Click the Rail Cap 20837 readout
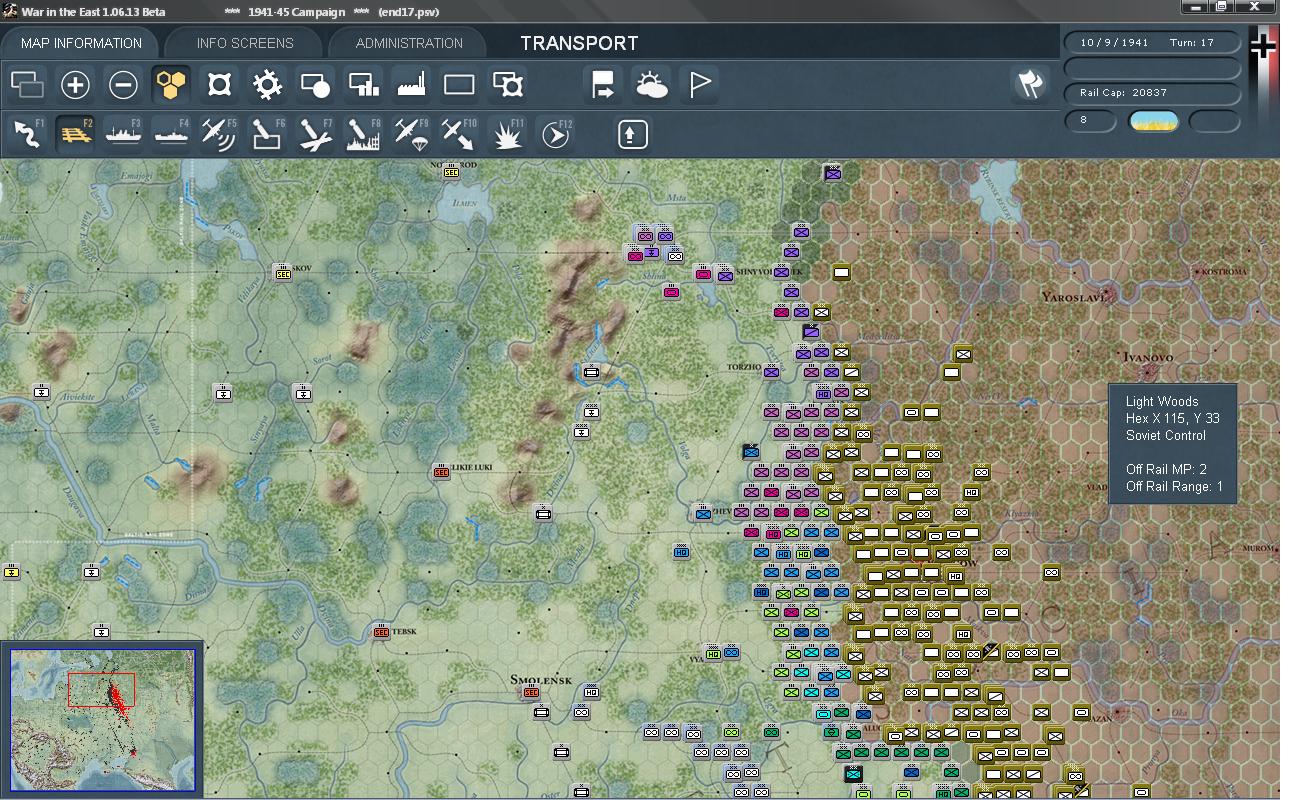This screenshot has width=1289, height=807. point(1152,93)
